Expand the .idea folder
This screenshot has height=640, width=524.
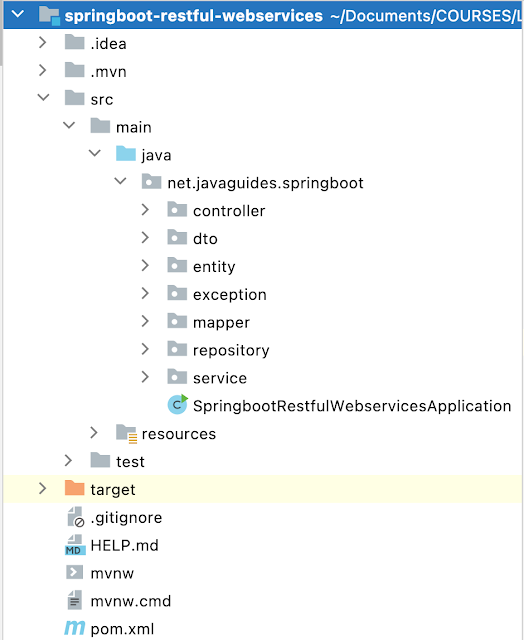click(x=42, y=42)
